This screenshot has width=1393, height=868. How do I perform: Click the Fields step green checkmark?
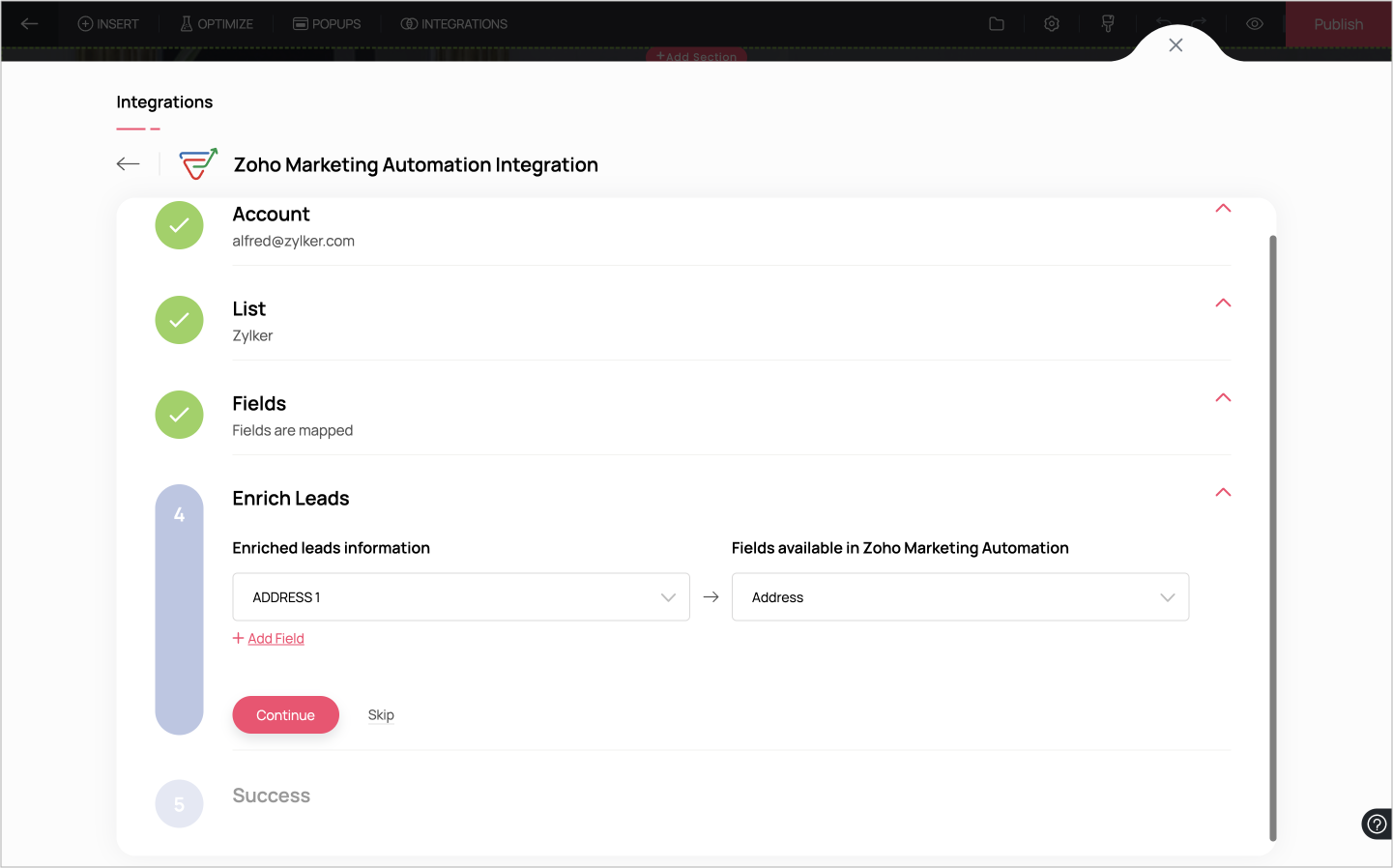pyautogui.click(x=179, y=415)
